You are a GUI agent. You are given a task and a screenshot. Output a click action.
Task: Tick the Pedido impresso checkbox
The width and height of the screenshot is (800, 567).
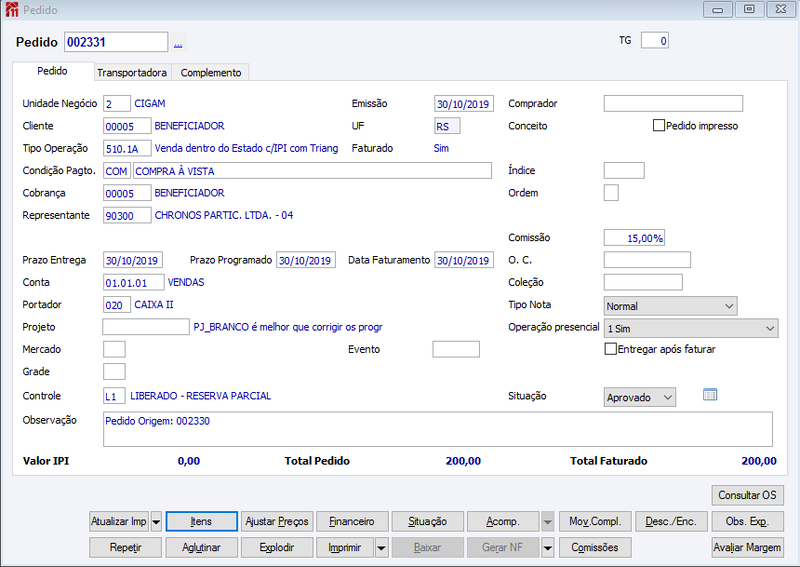659,126
